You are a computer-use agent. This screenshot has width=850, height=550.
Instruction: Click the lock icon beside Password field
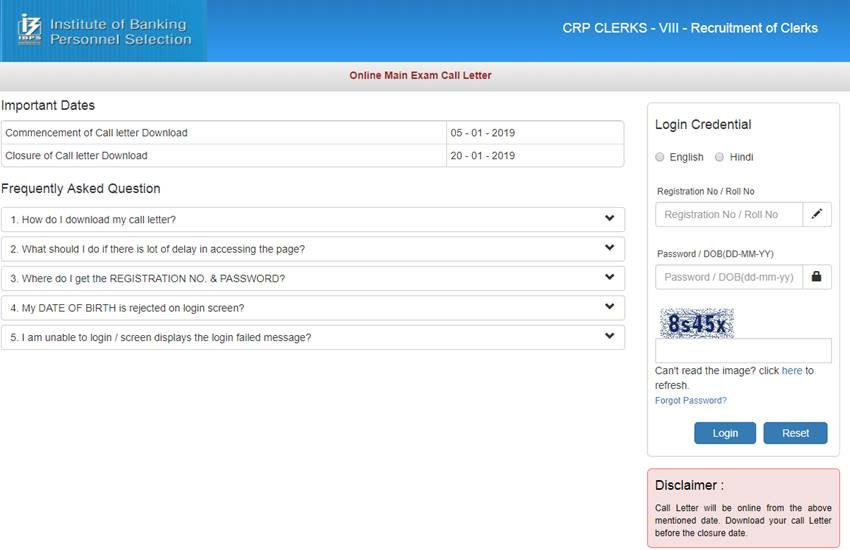tap(816, 277)
